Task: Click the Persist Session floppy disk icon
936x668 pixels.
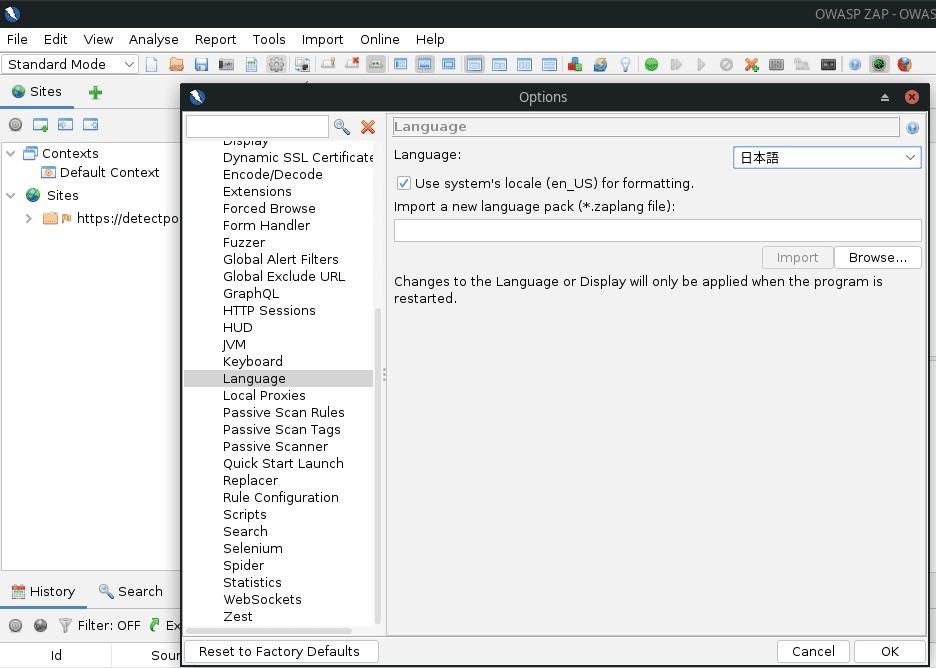Action: click(x=201, y=64)
